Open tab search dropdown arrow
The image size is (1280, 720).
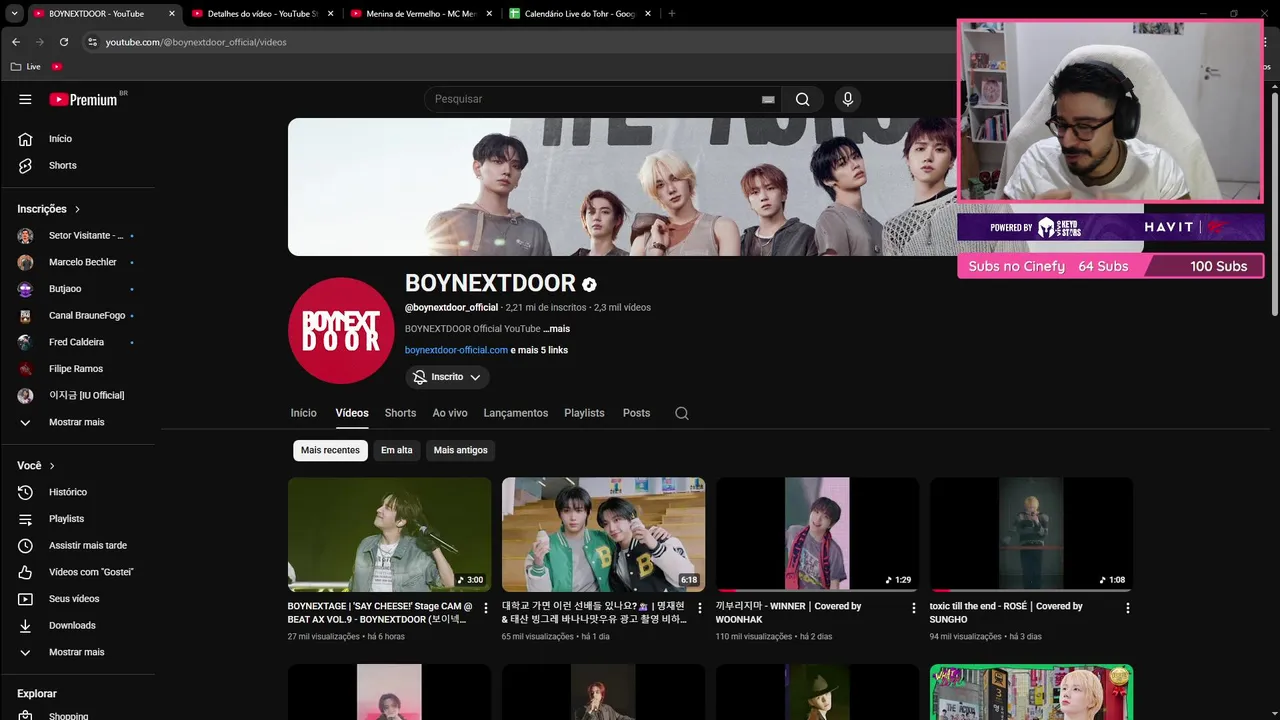tap(15, 14)
